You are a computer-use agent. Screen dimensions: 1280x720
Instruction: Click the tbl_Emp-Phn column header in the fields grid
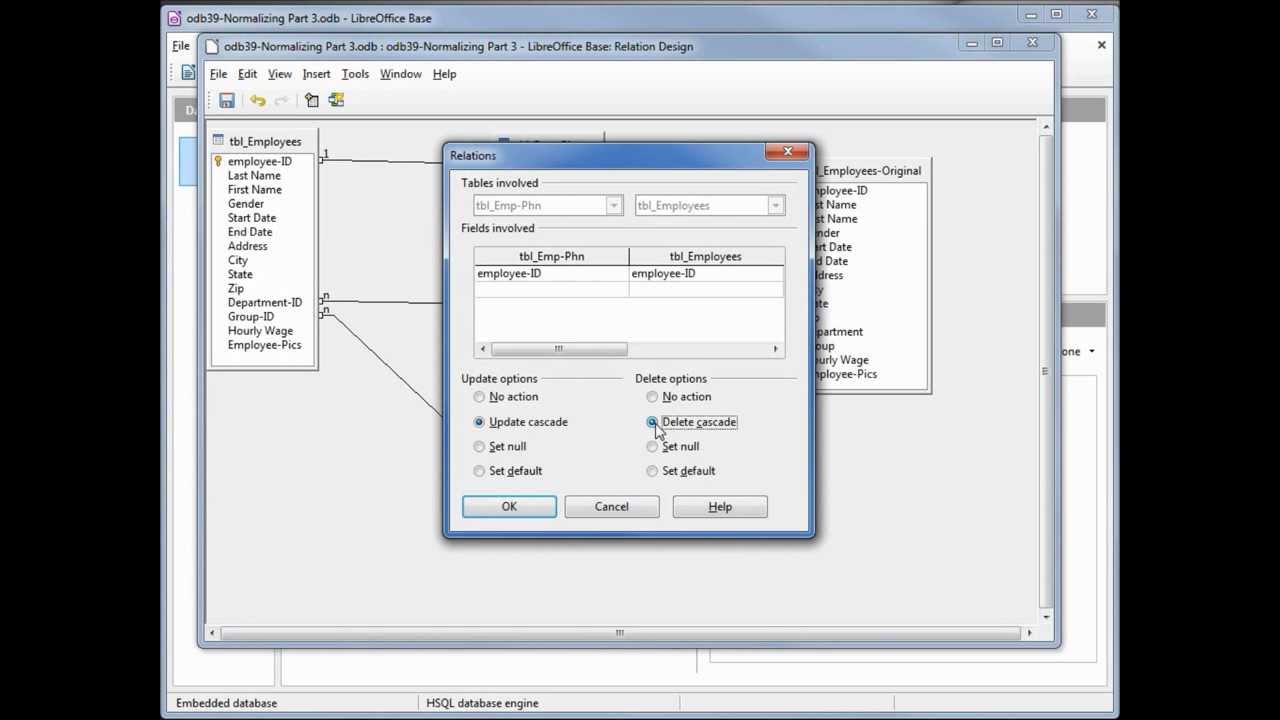(551, 257)
